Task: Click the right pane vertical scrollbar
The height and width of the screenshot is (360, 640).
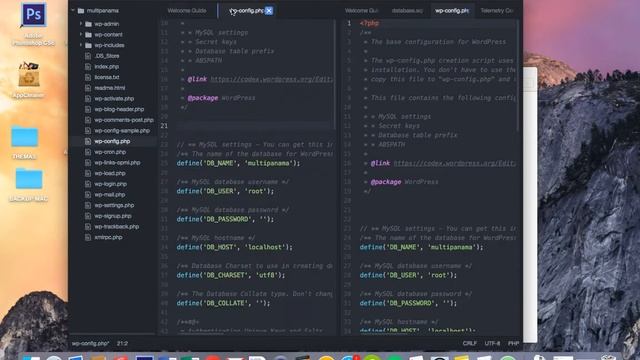Action: tap(518, 76)
